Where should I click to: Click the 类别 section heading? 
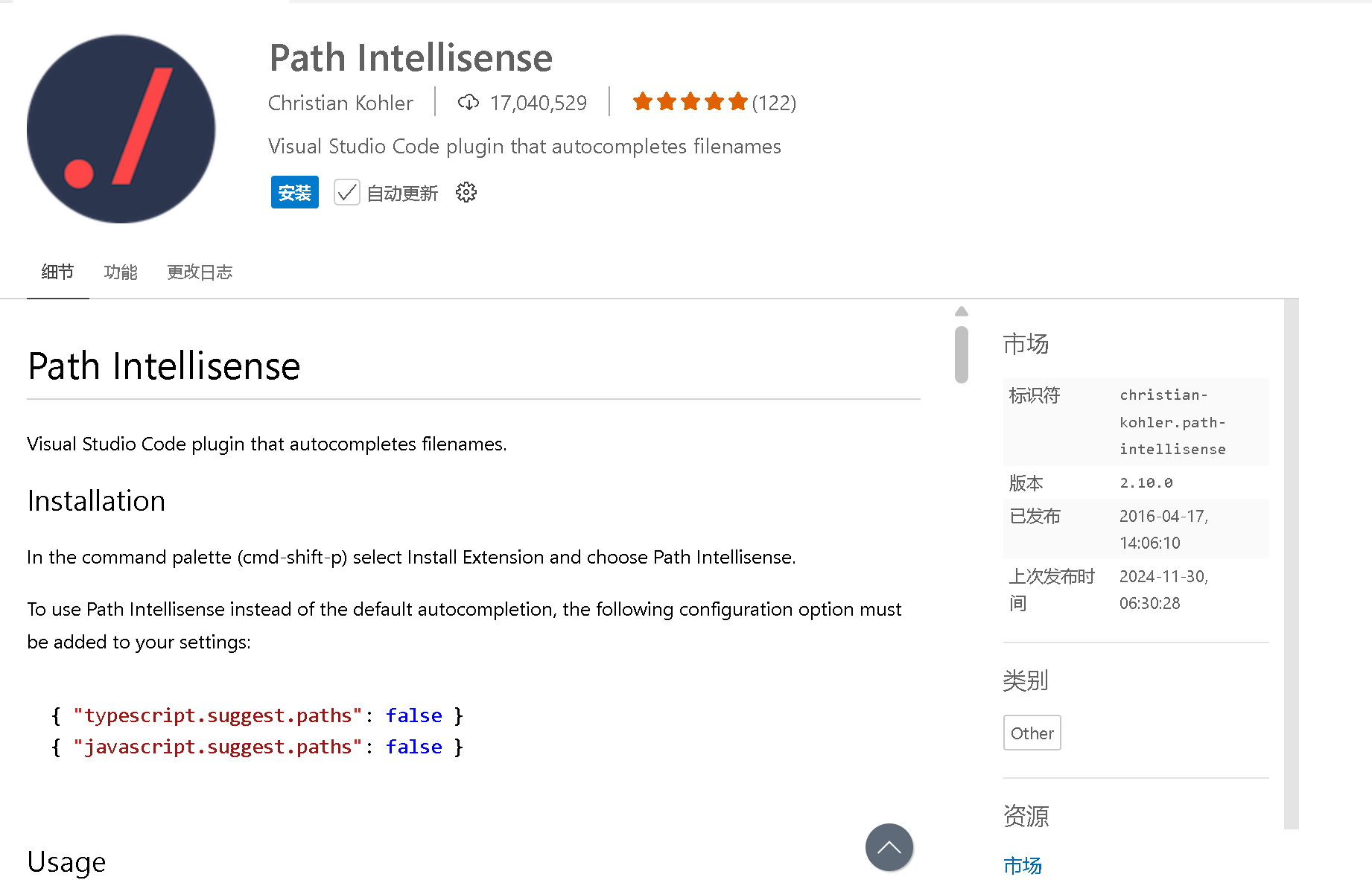[x=1026, y=680]
